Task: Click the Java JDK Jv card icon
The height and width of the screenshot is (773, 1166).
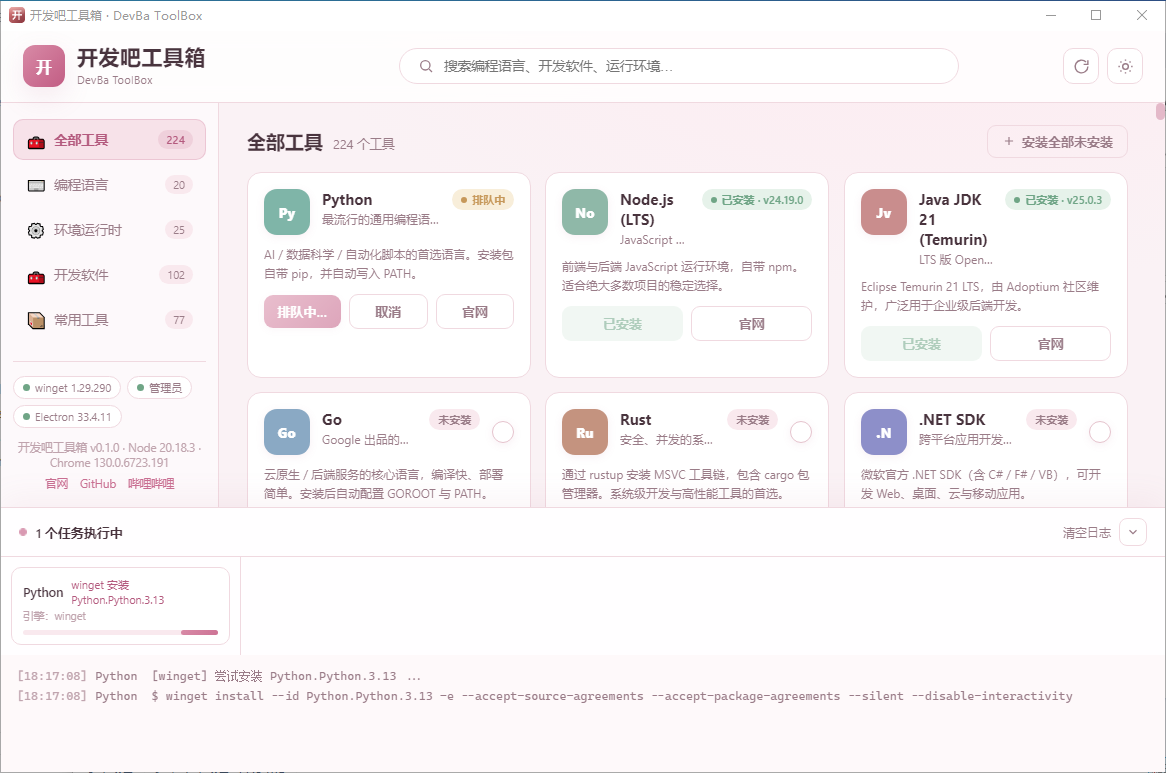Action: pyautogui.click(x=884, y=213)
